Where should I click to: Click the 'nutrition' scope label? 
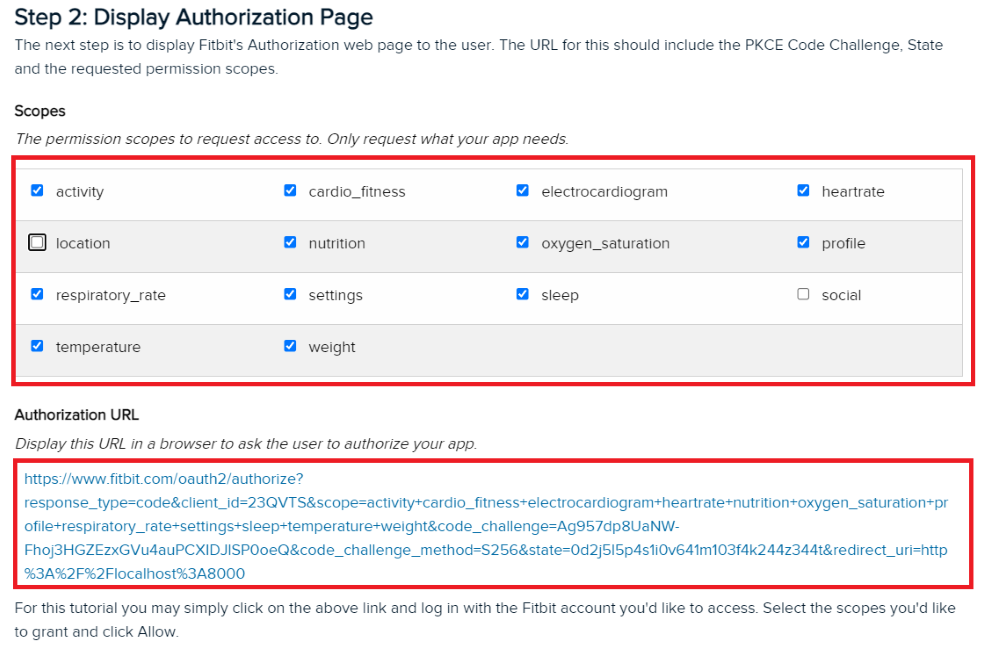(337, 244)
